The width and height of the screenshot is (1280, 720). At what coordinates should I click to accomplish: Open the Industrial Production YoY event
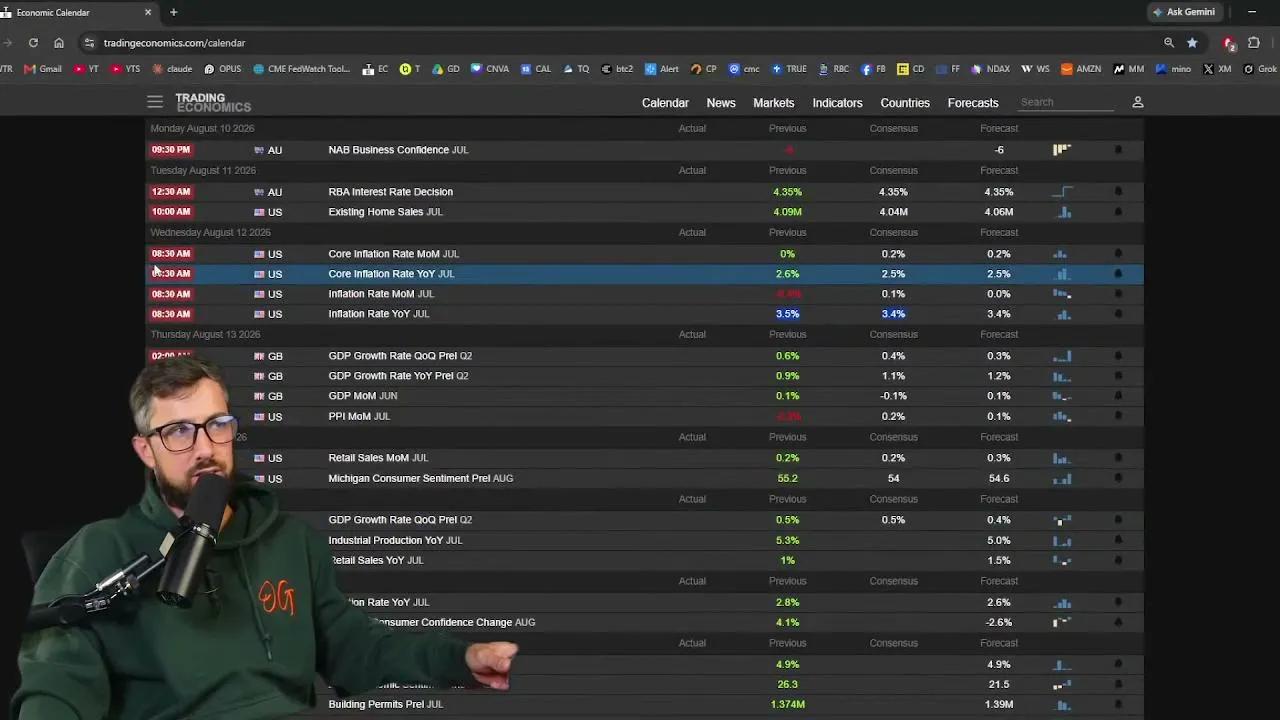coord(395,540)
